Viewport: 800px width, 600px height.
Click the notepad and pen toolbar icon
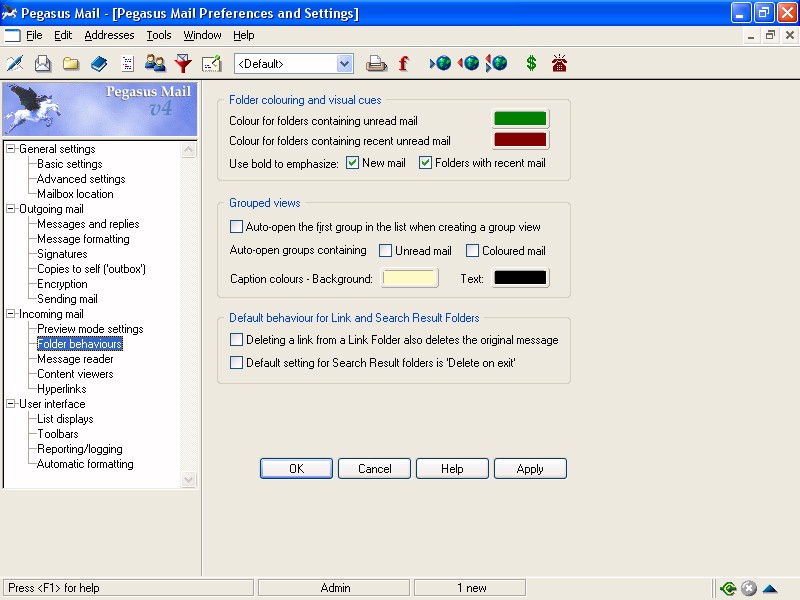(x=211, y=63)
